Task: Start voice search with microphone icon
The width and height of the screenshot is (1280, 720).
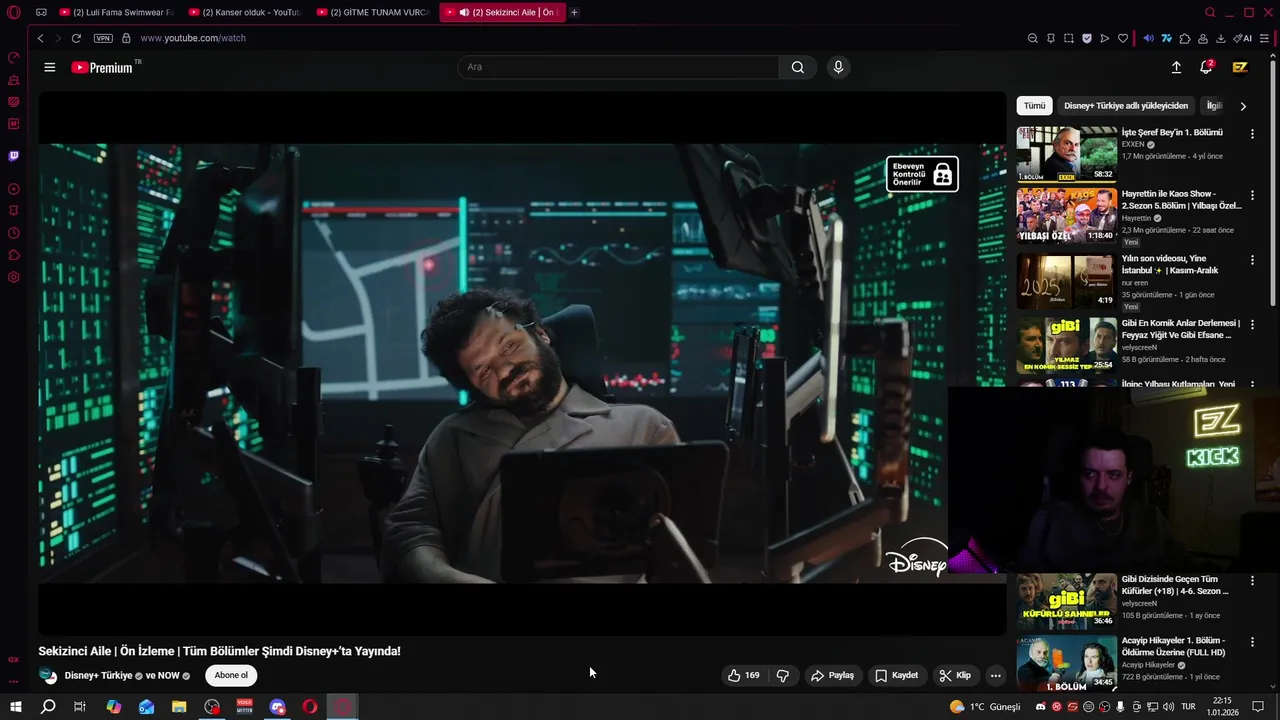Action: pyautogui.click(x=838, y=67)
